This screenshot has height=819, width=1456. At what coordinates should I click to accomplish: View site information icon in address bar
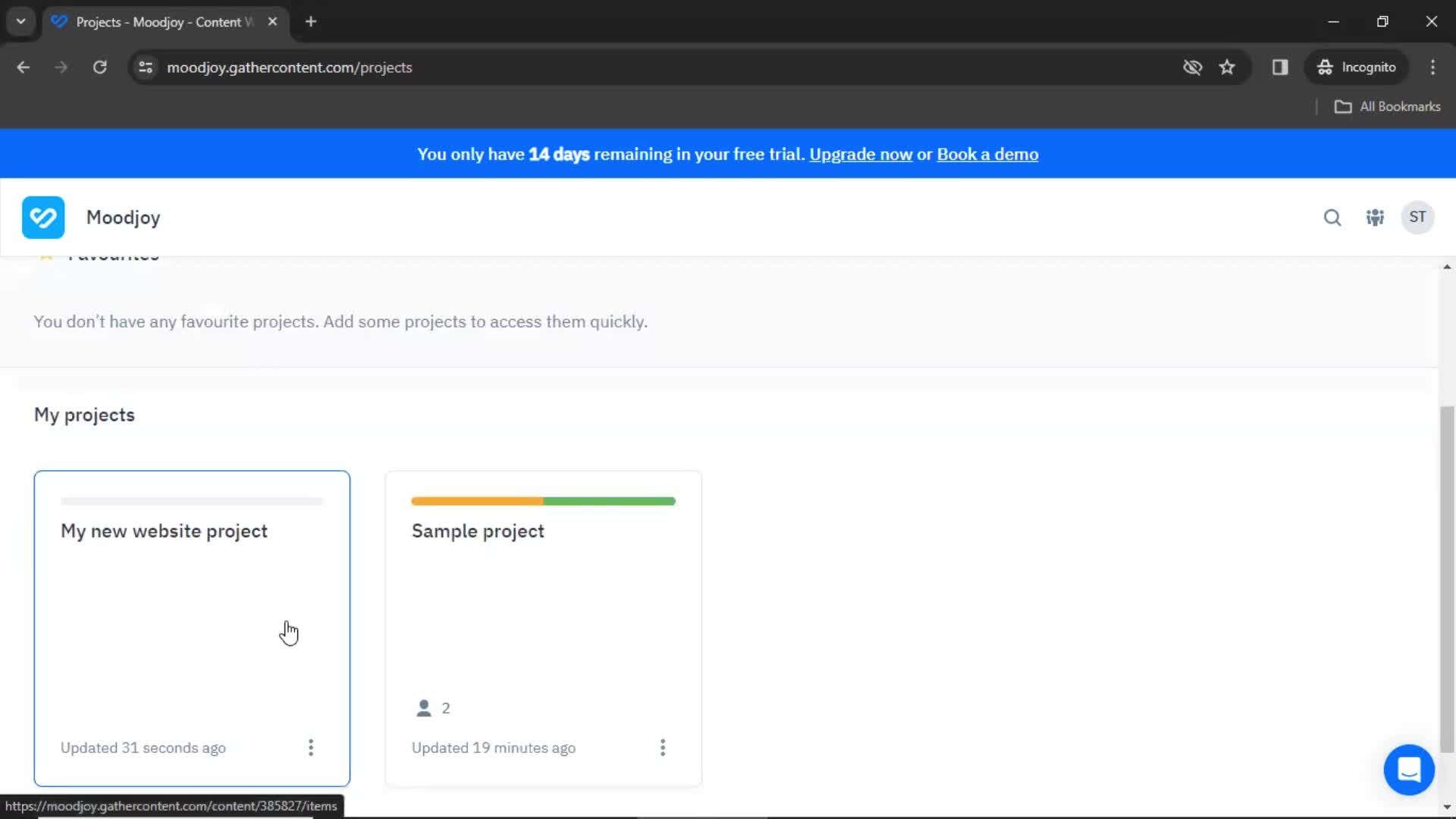tap(146, 67)
